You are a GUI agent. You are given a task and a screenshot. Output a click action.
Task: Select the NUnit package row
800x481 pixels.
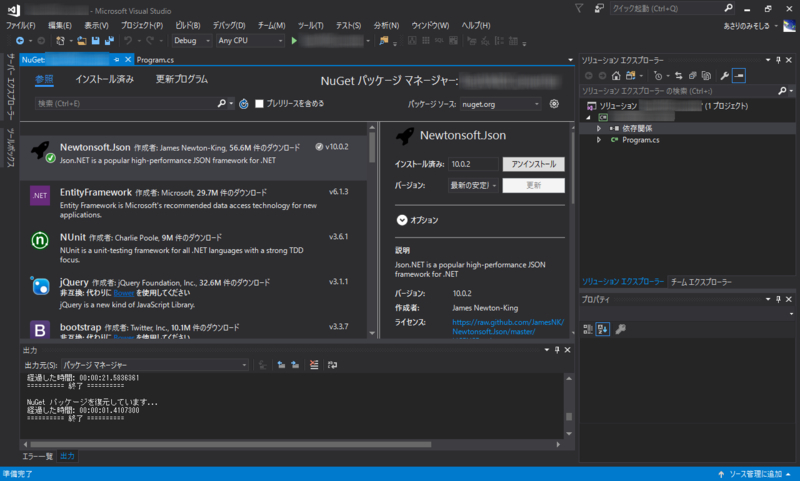click(x=194, y=248)
